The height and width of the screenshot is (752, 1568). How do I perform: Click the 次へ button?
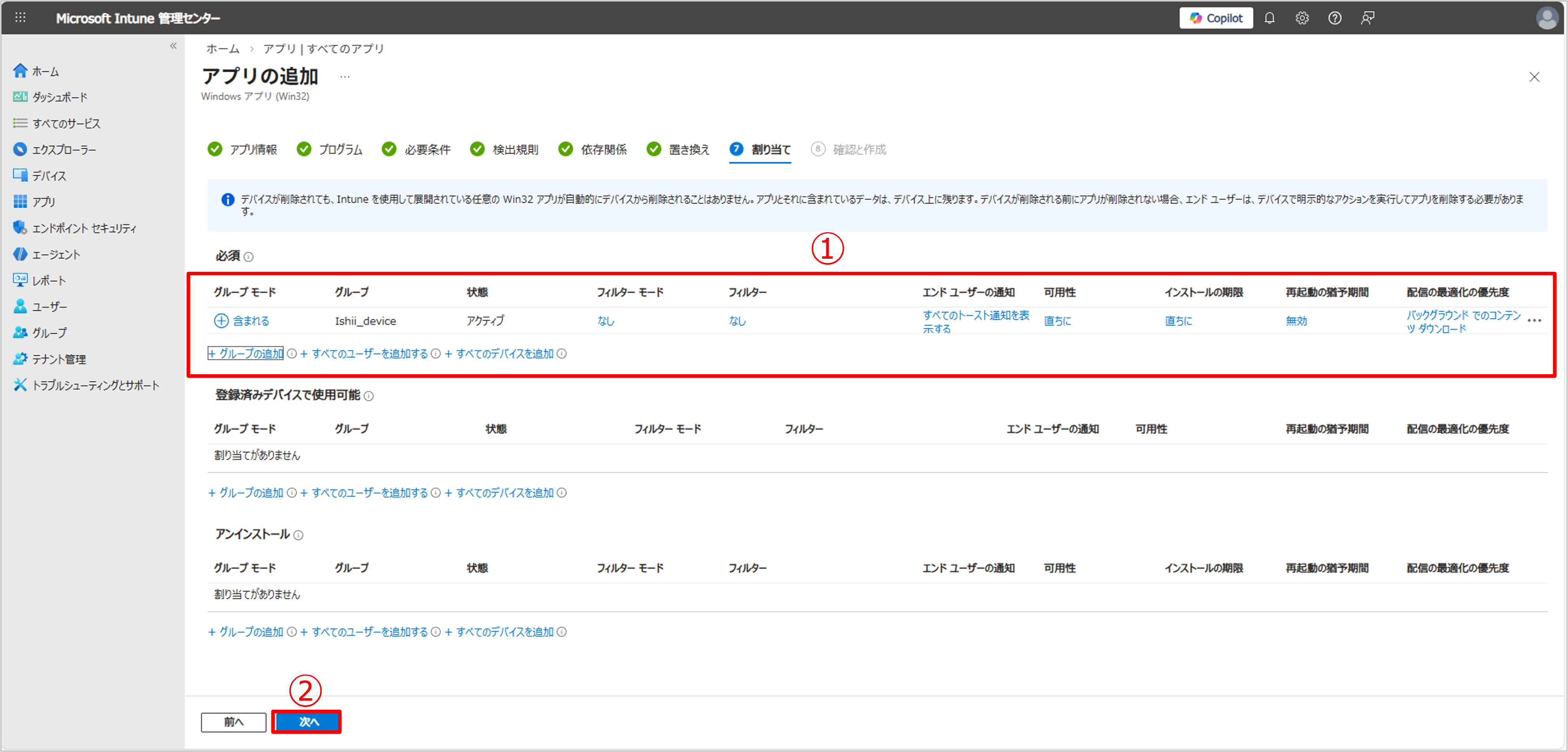point(306,722)
